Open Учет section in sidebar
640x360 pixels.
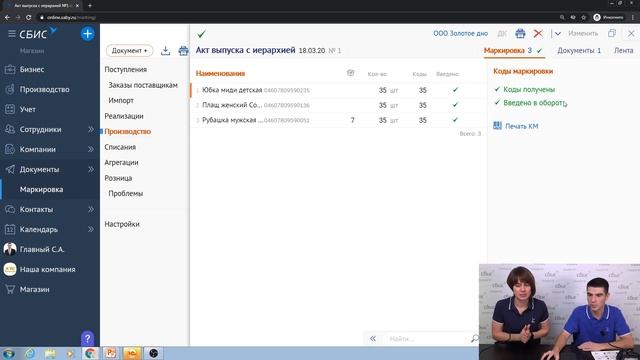[x=27, y=109]
